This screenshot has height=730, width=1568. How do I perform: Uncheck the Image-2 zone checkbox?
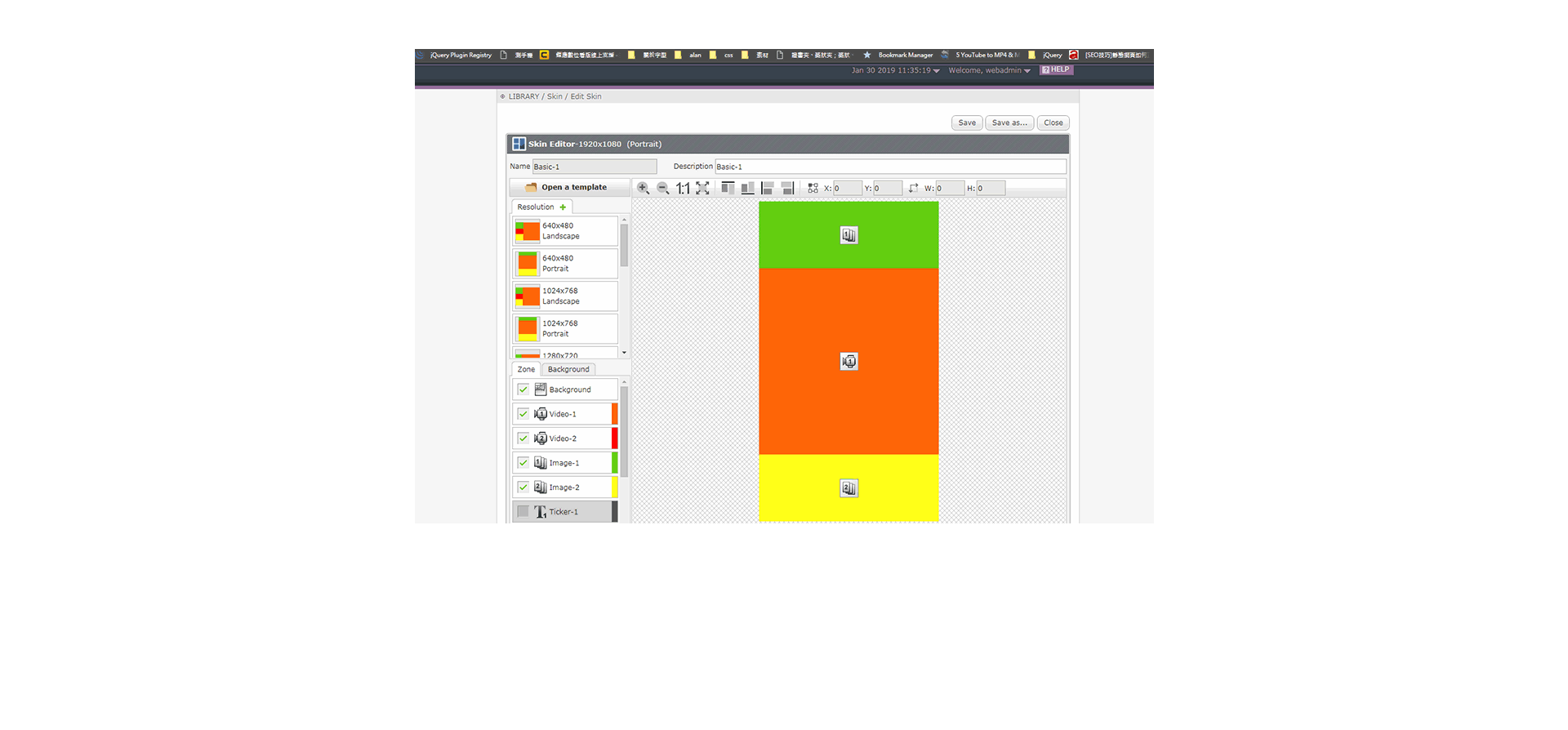point(523,487)
